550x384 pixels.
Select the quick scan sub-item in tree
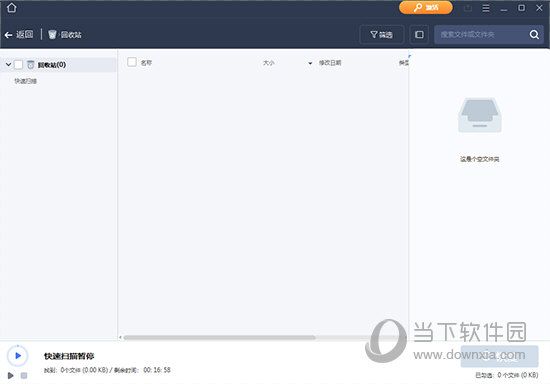[x=25, y=81]
